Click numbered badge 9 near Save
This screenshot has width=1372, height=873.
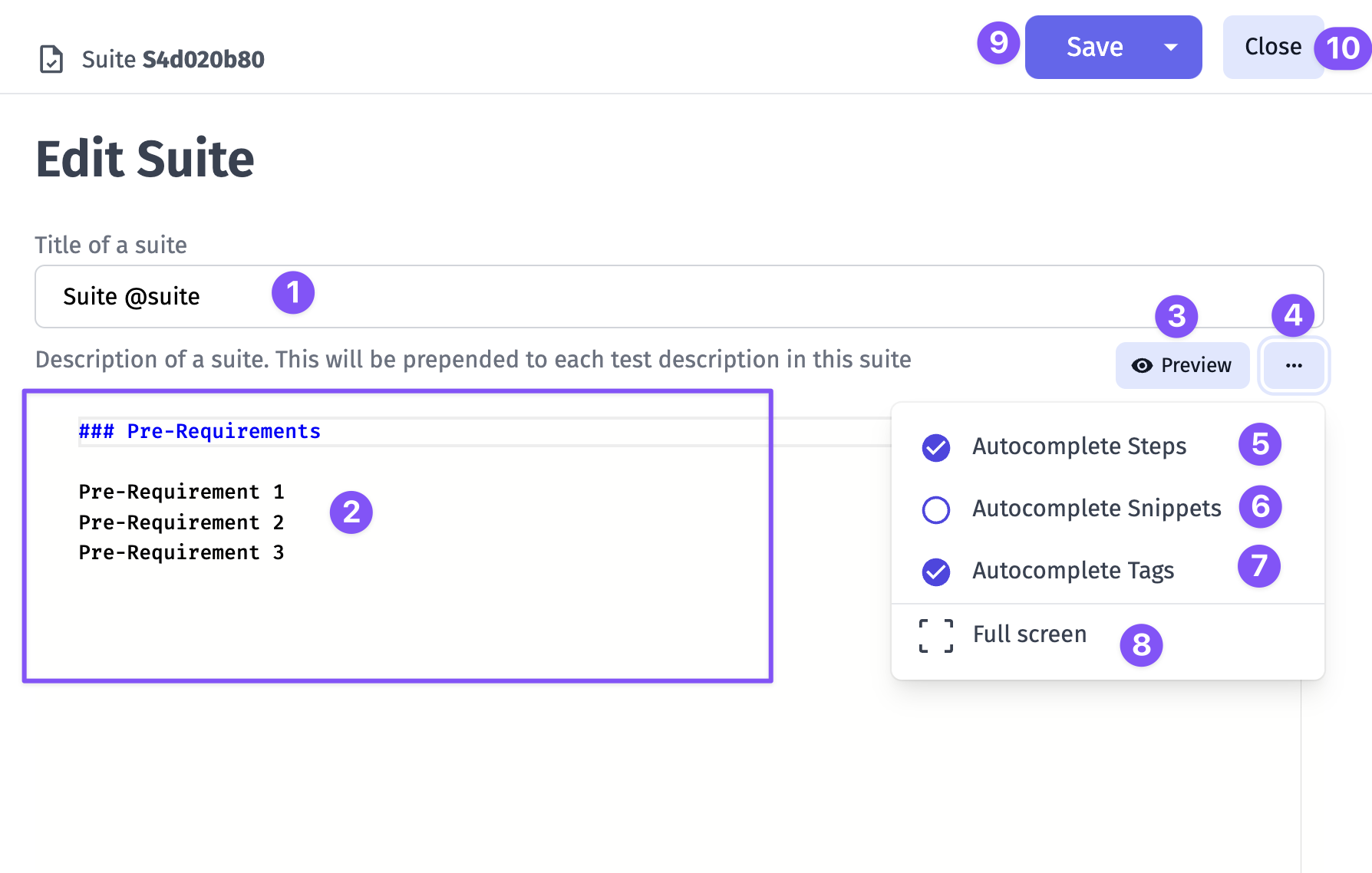[x=998, y=42]
